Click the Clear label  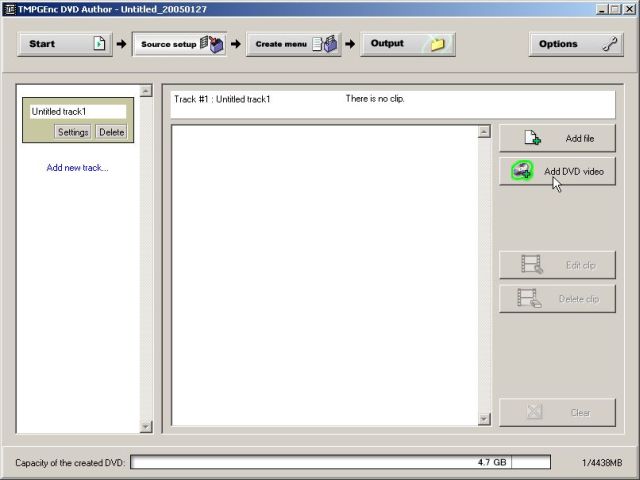click(580, 413)
